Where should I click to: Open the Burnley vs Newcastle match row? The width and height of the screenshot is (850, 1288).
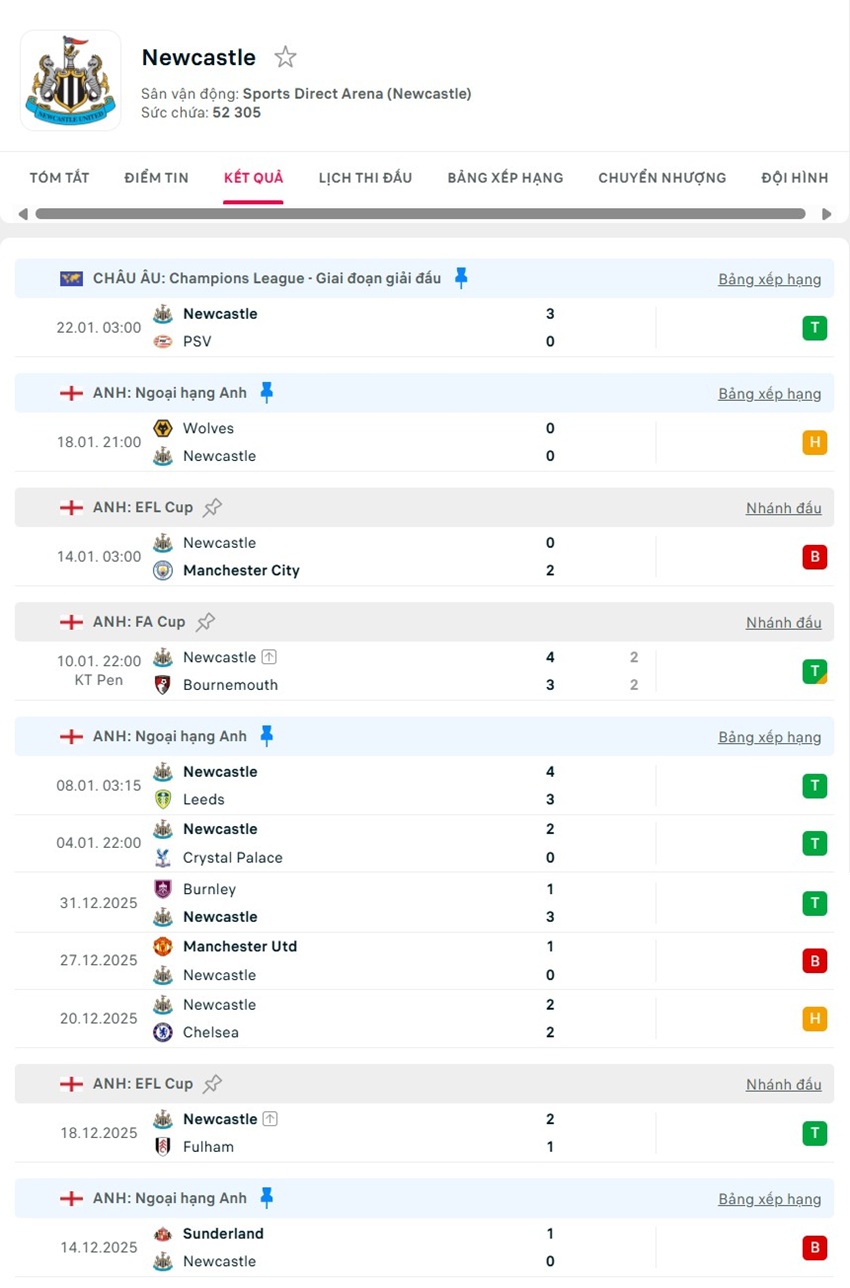(x=400, y=902)
